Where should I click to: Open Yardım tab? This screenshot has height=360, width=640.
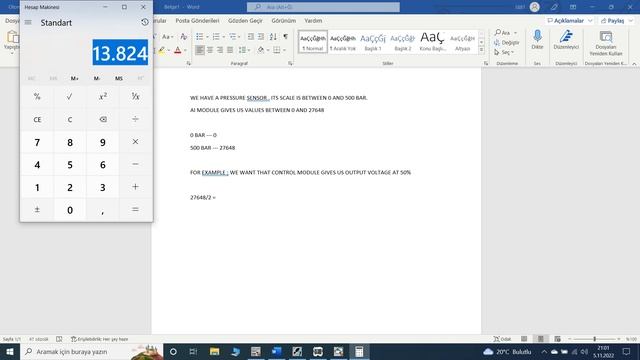point(313,20)
